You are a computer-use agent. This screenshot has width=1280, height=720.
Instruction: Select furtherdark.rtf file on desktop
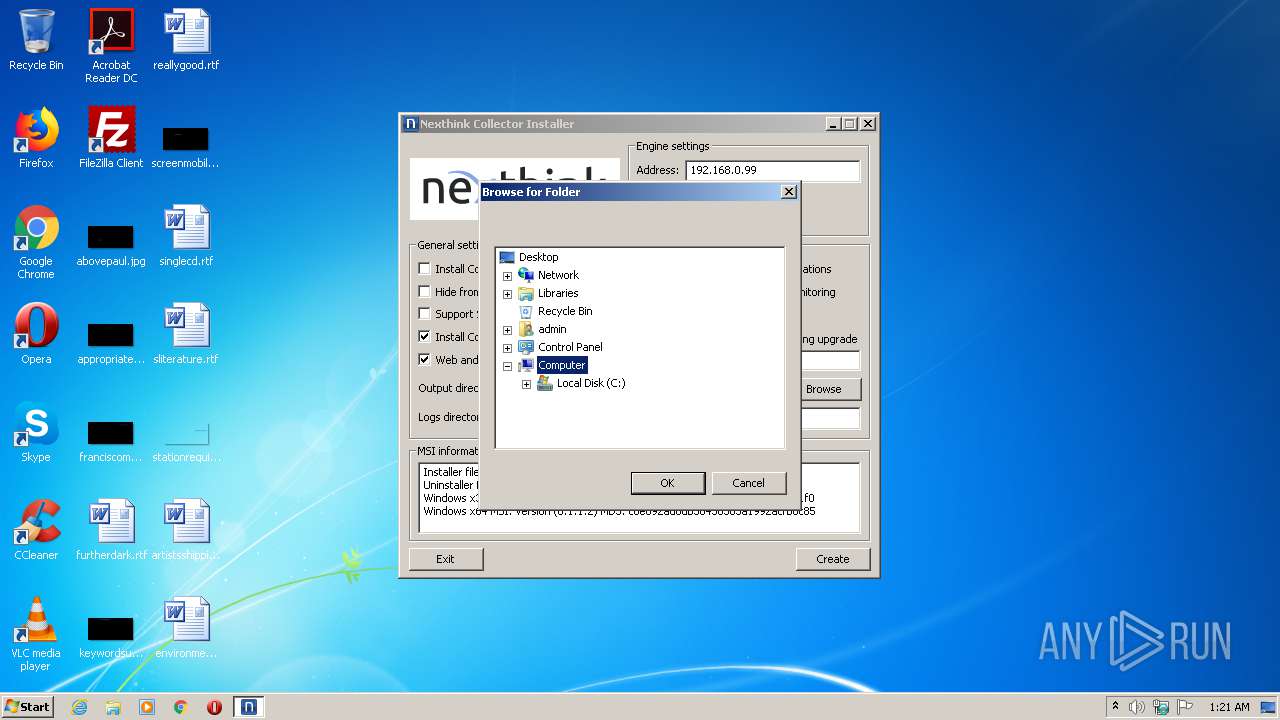pos(111,530)
